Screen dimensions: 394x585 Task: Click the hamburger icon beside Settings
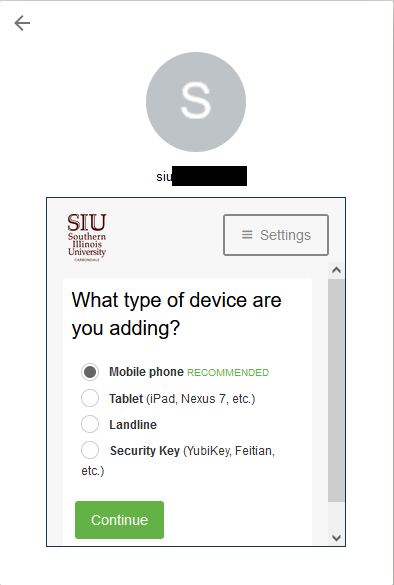coord(247,235)
